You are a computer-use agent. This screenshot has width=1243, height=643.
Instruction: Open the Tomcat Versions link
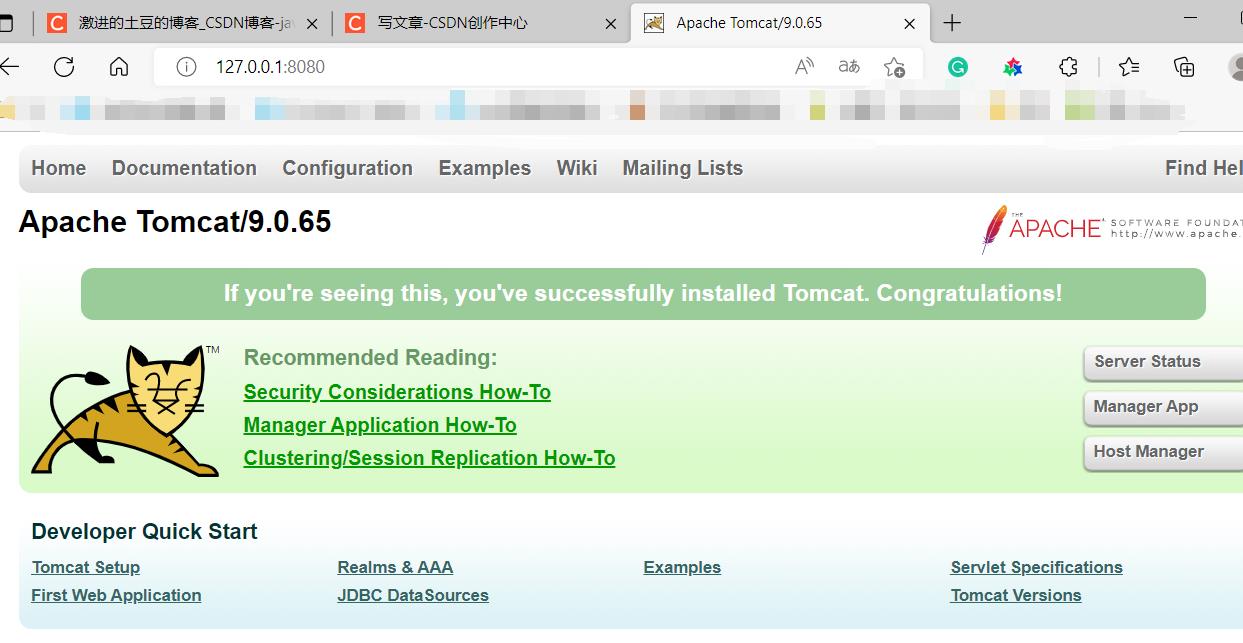point(1016,595)
